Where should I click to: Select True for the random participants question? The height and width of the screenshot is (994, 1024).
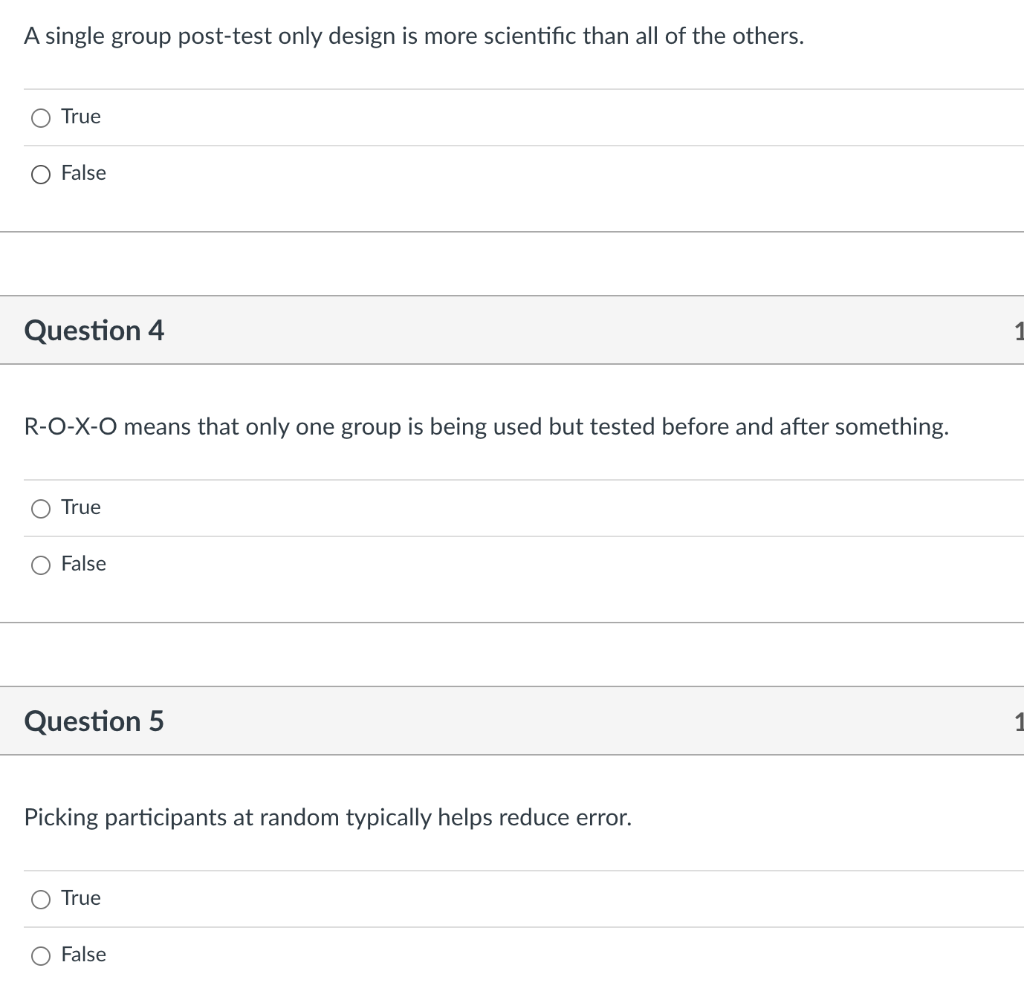(x=40, y=899)
